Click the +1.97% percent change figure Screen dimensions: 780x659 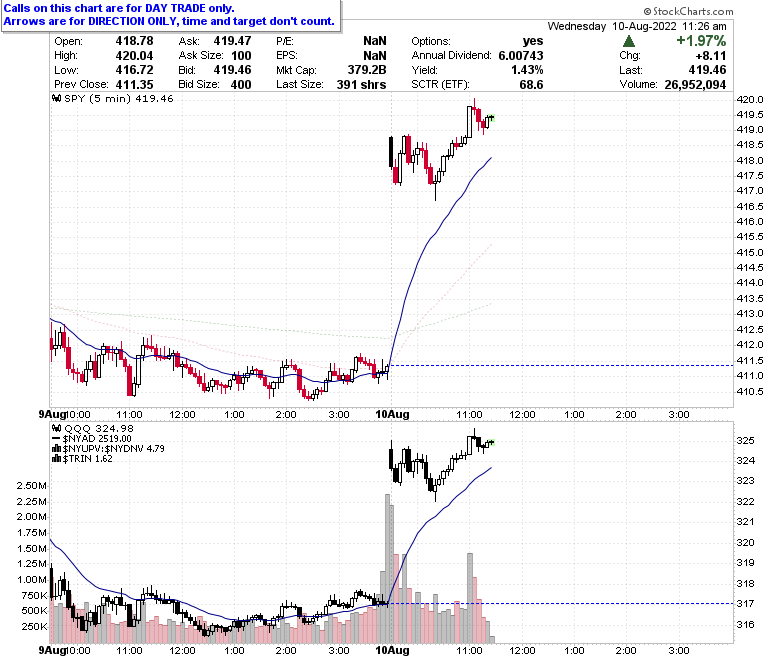[701, 40]
